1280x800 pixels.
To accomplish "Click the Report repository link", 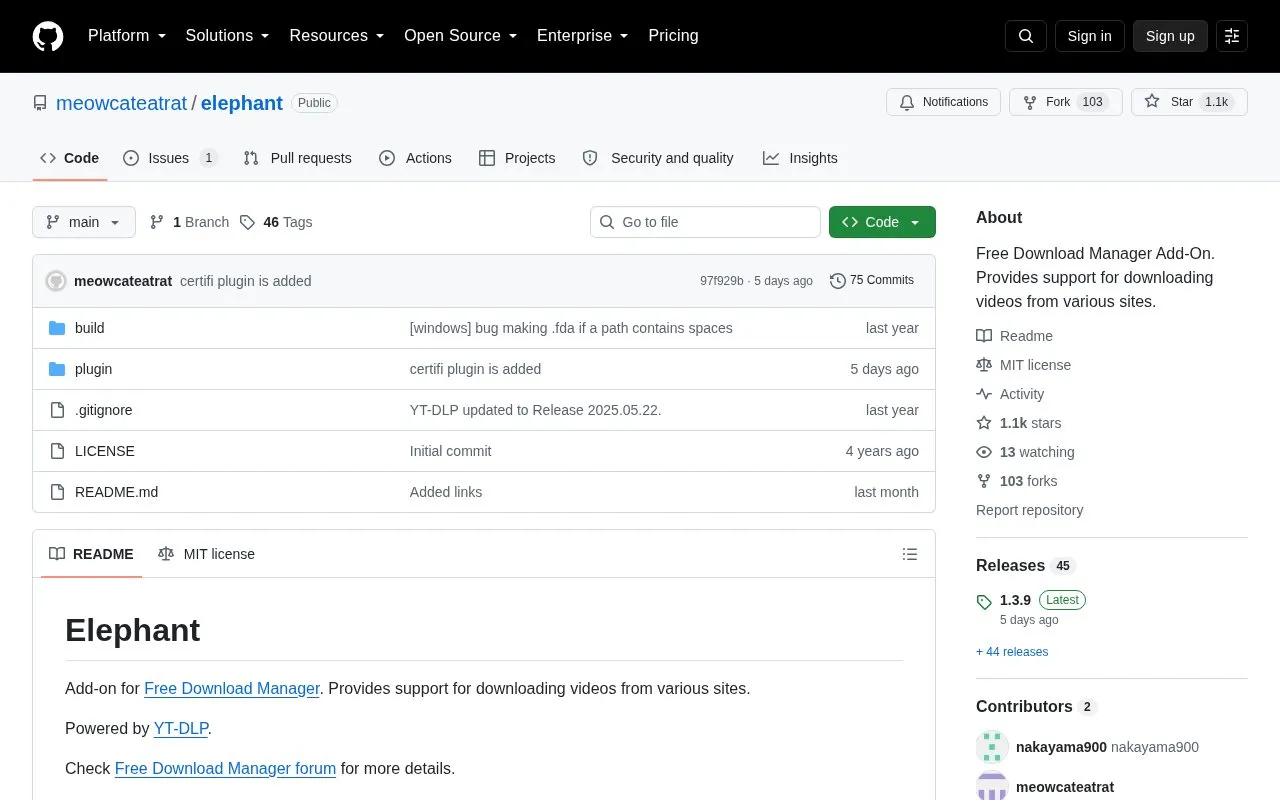I will [1029, 510].
